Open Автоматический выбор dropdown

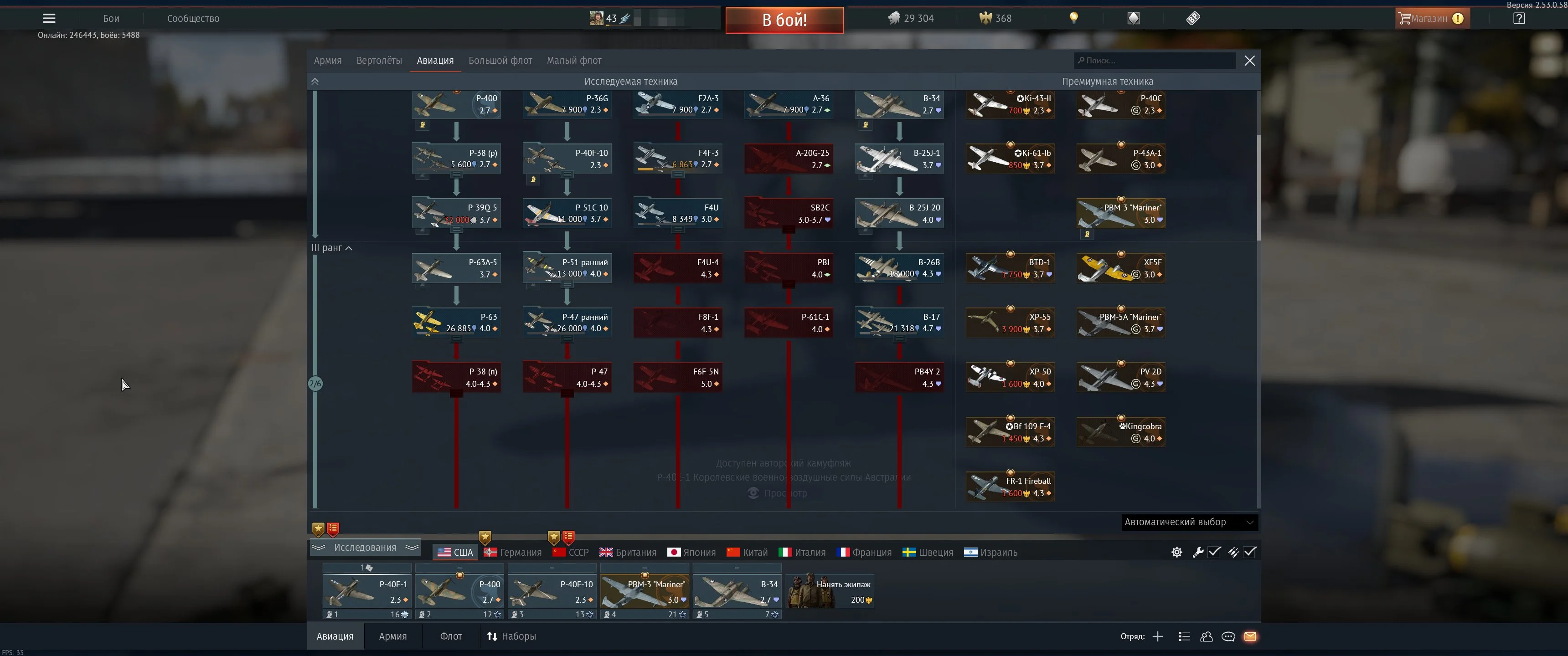[x=1189, y=522]
